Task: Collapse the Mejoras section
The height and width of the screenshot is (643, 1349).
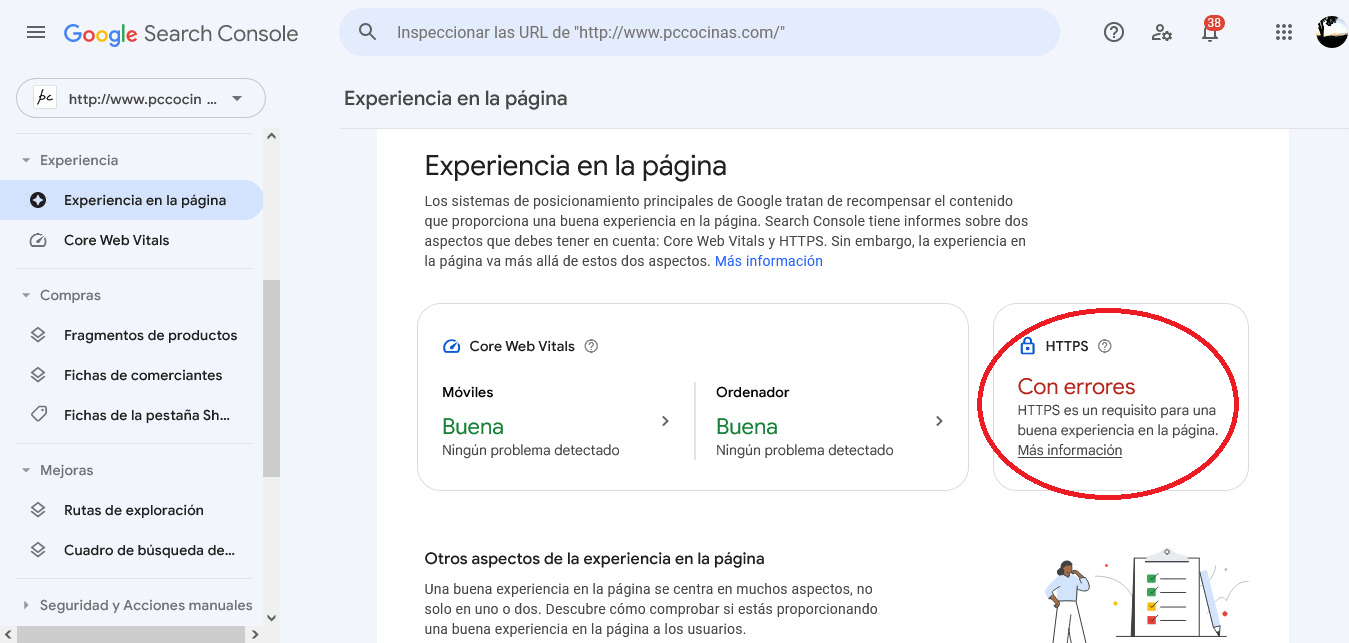Action: (x=26, y=470)
